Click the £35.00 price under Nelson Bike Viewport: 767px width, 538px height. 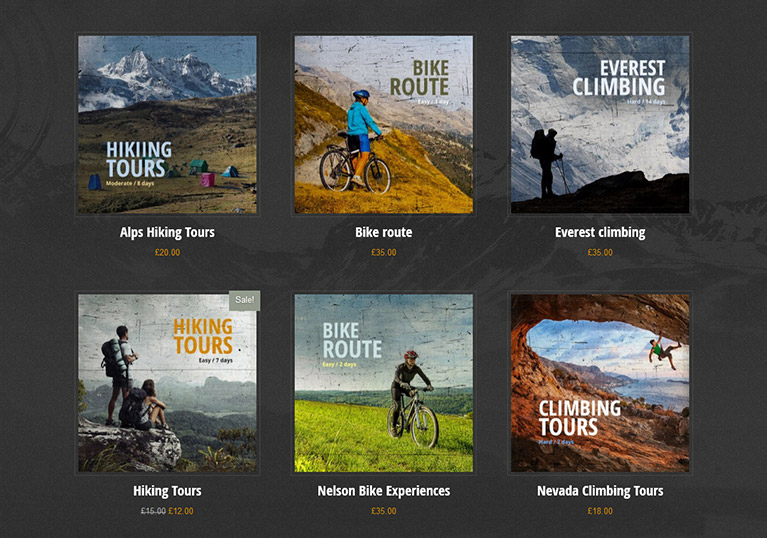(384, 511)
